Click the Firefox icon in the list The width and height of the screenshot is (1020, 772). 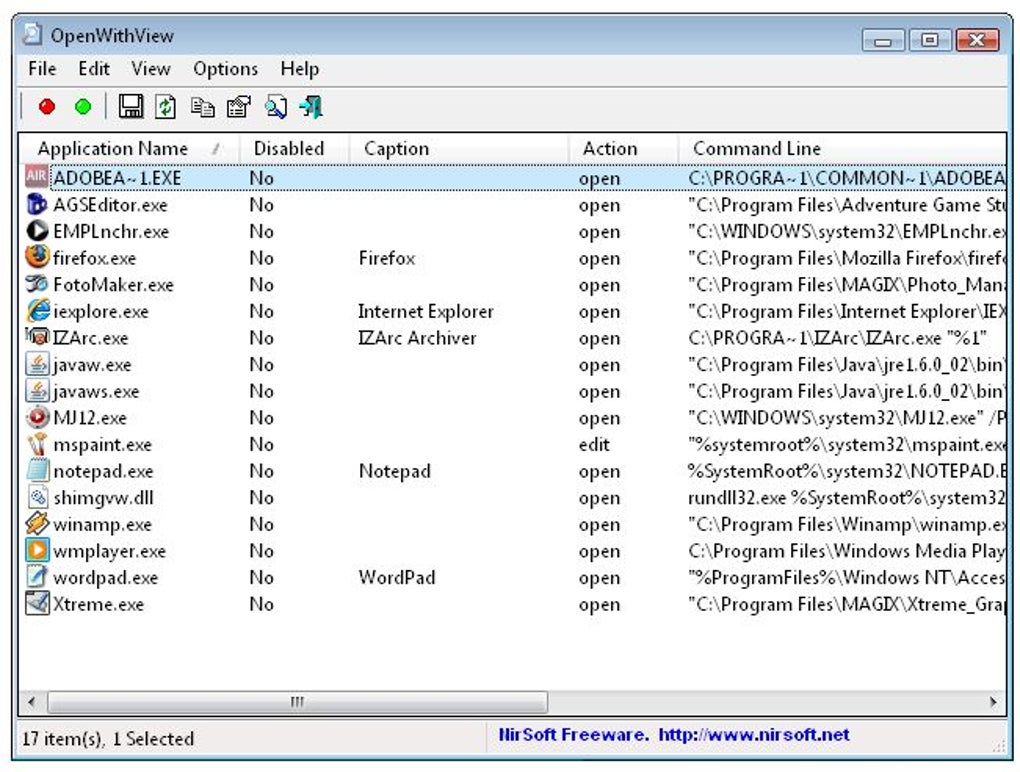37,257
